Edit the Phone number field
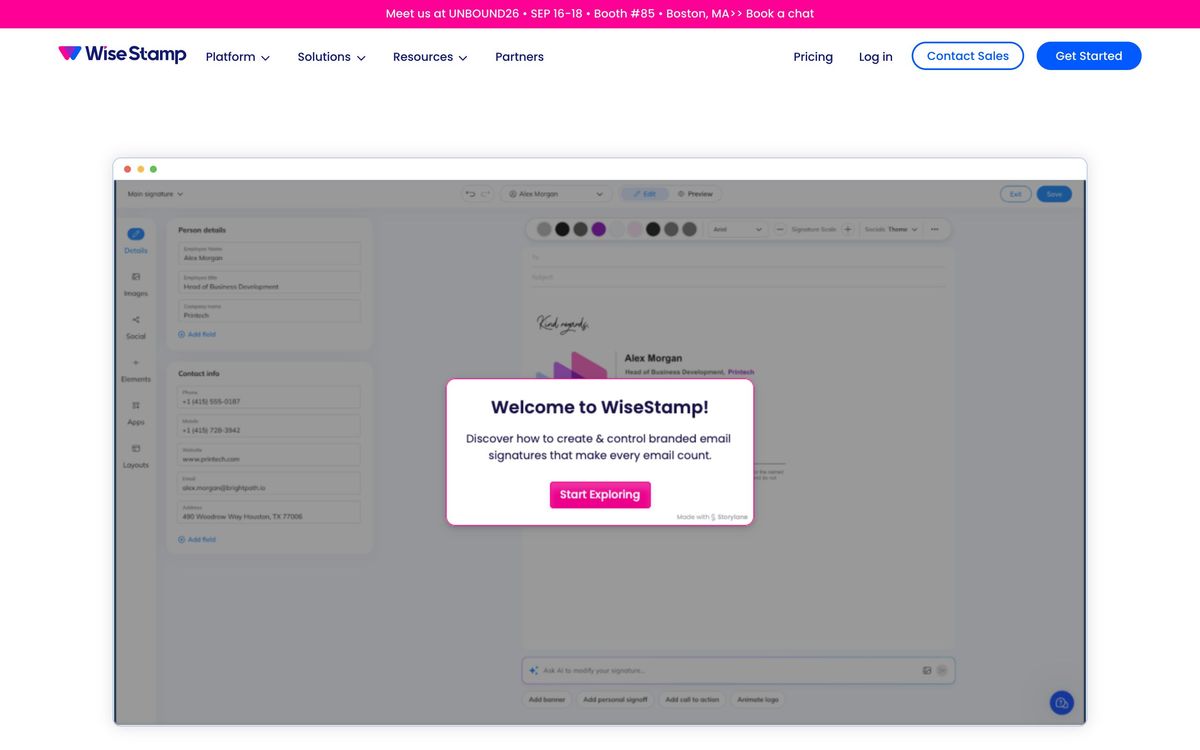 click(x=269, y=397)
